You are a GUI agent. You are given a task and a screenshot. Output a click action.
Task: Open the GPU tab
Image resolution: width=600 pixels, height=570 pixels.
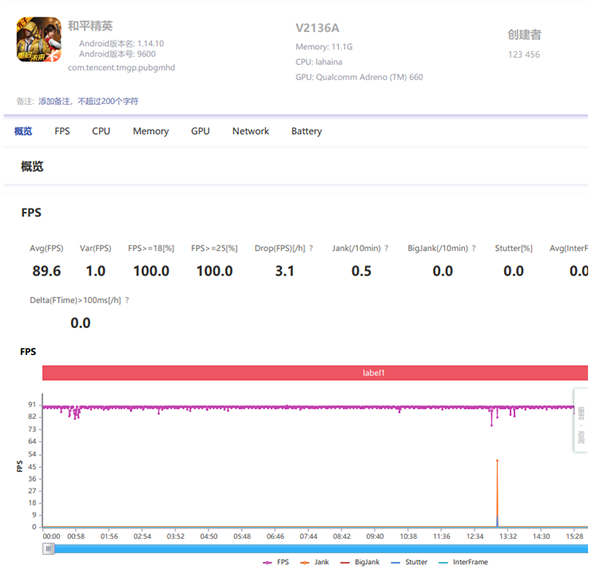click(x=200, y=131)
